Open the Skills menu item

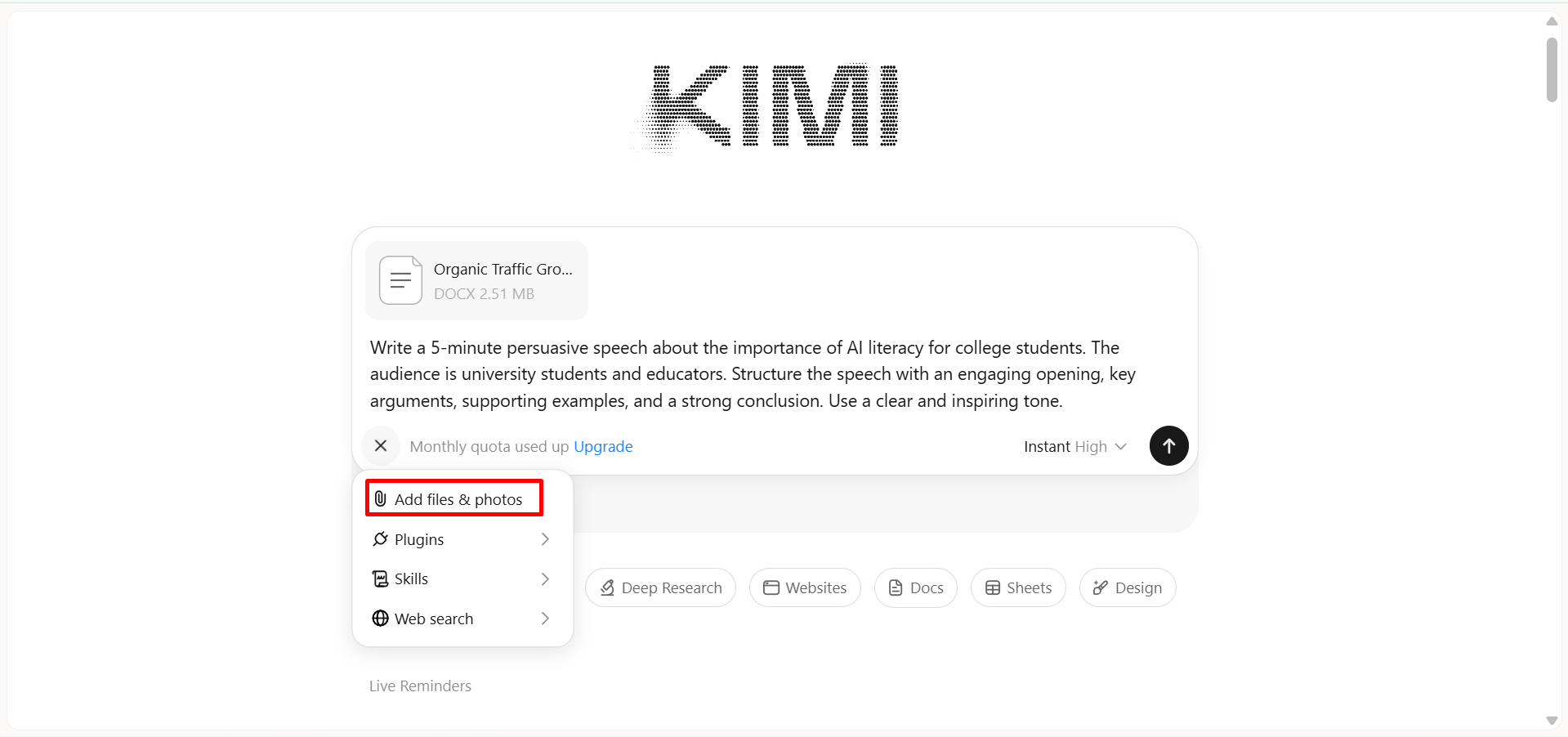pos(462,578)
